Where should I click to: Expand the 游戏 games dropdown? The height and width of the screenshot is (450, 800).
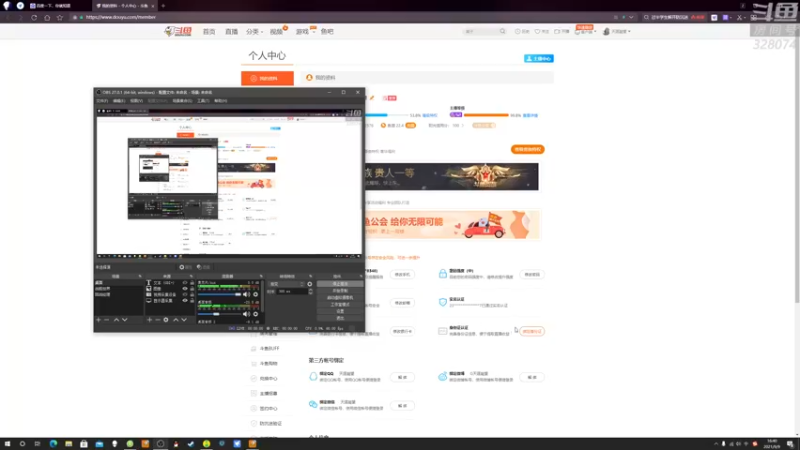305,32
